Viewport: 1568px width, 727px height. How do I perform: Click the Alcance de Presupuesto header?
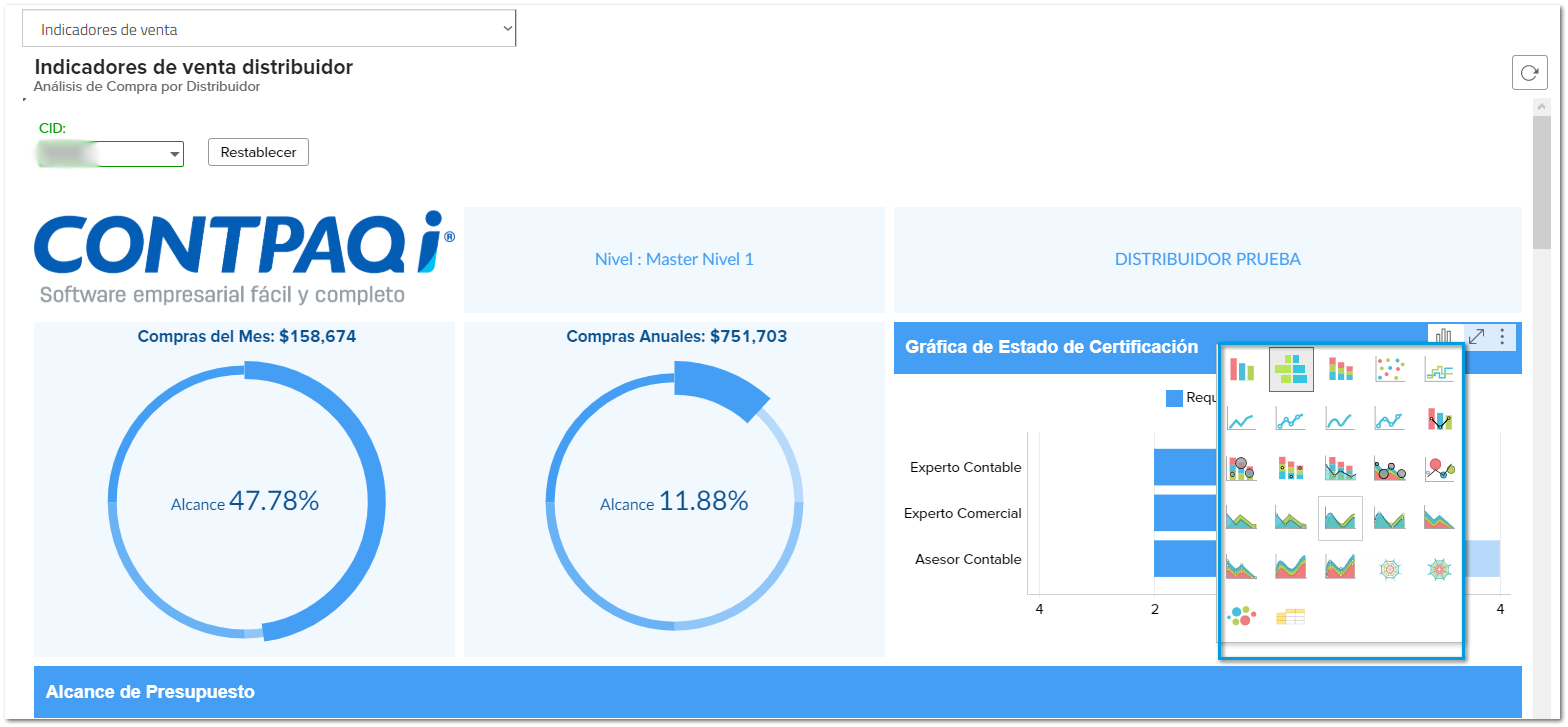point(150,692)
